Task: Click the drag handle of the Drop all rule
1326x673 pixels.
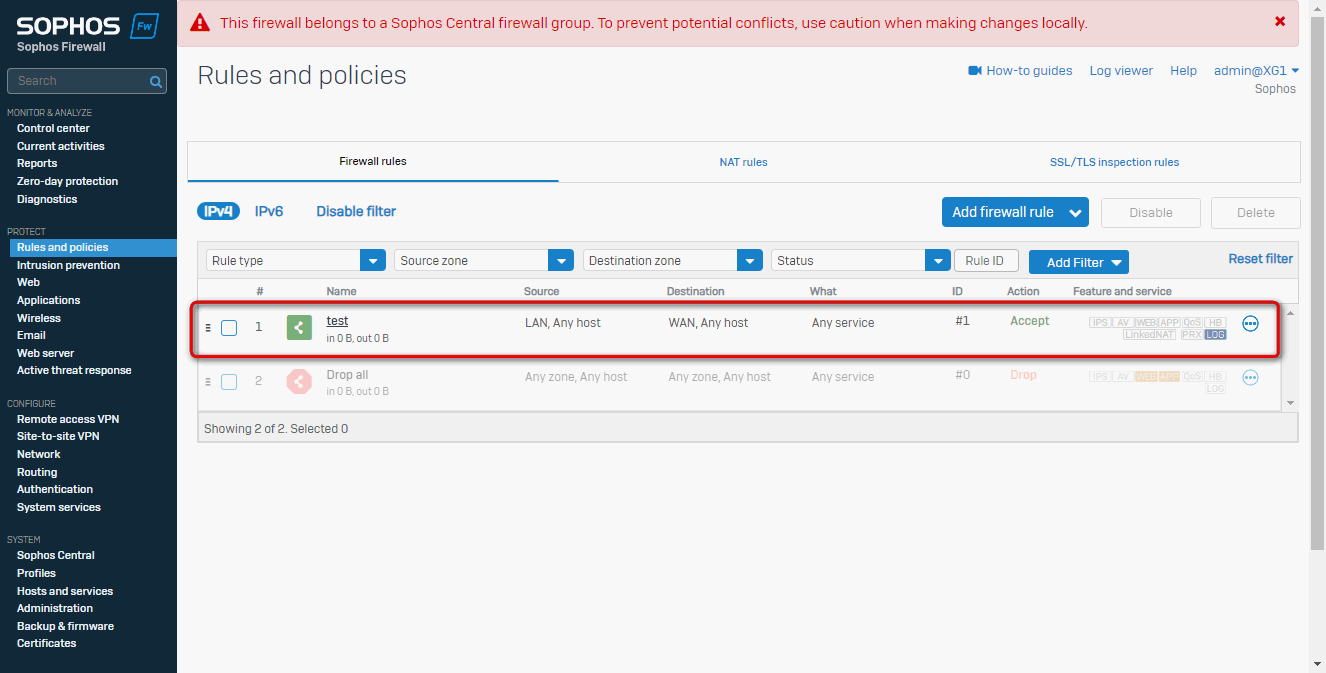Action: coord(208,382)
